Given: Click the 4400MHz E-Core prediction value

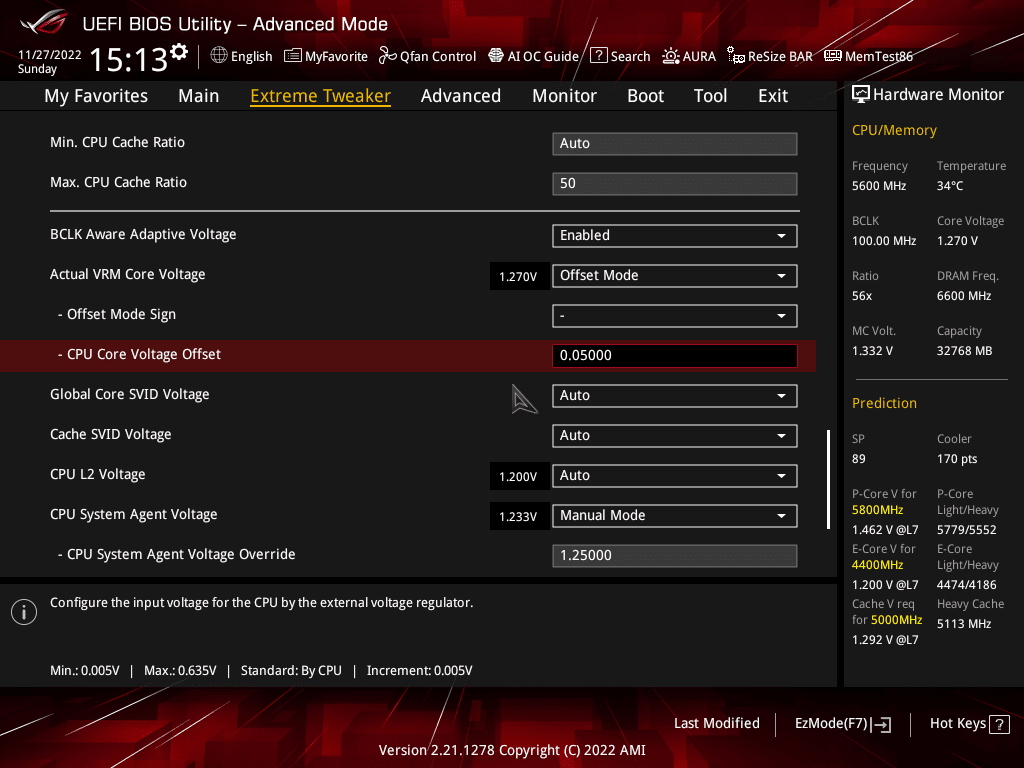Looking at the screenshot, I should pyautogui.click(x=878, y=565).
